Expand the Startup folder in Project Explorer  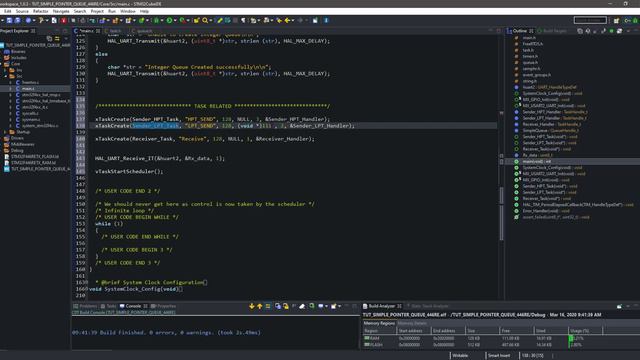(x=5, y=132)
